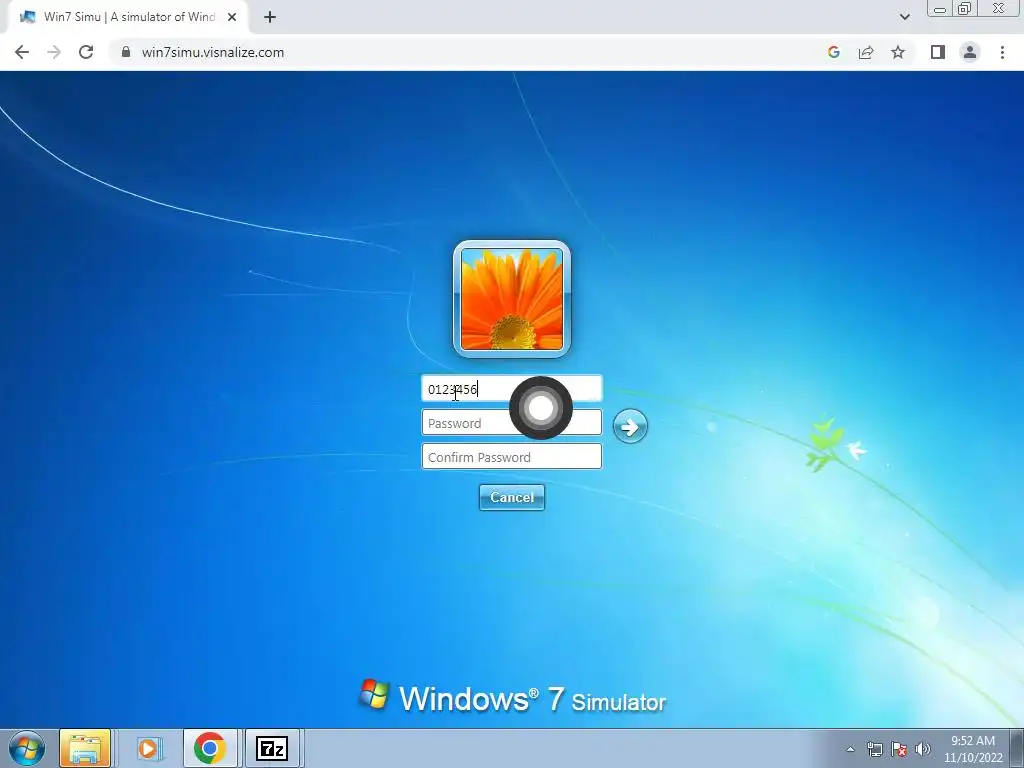Screen dimensions: 1024x768
Task: Toggle the browser side panel
Action: pyautogui.click(x=938, y=52)
